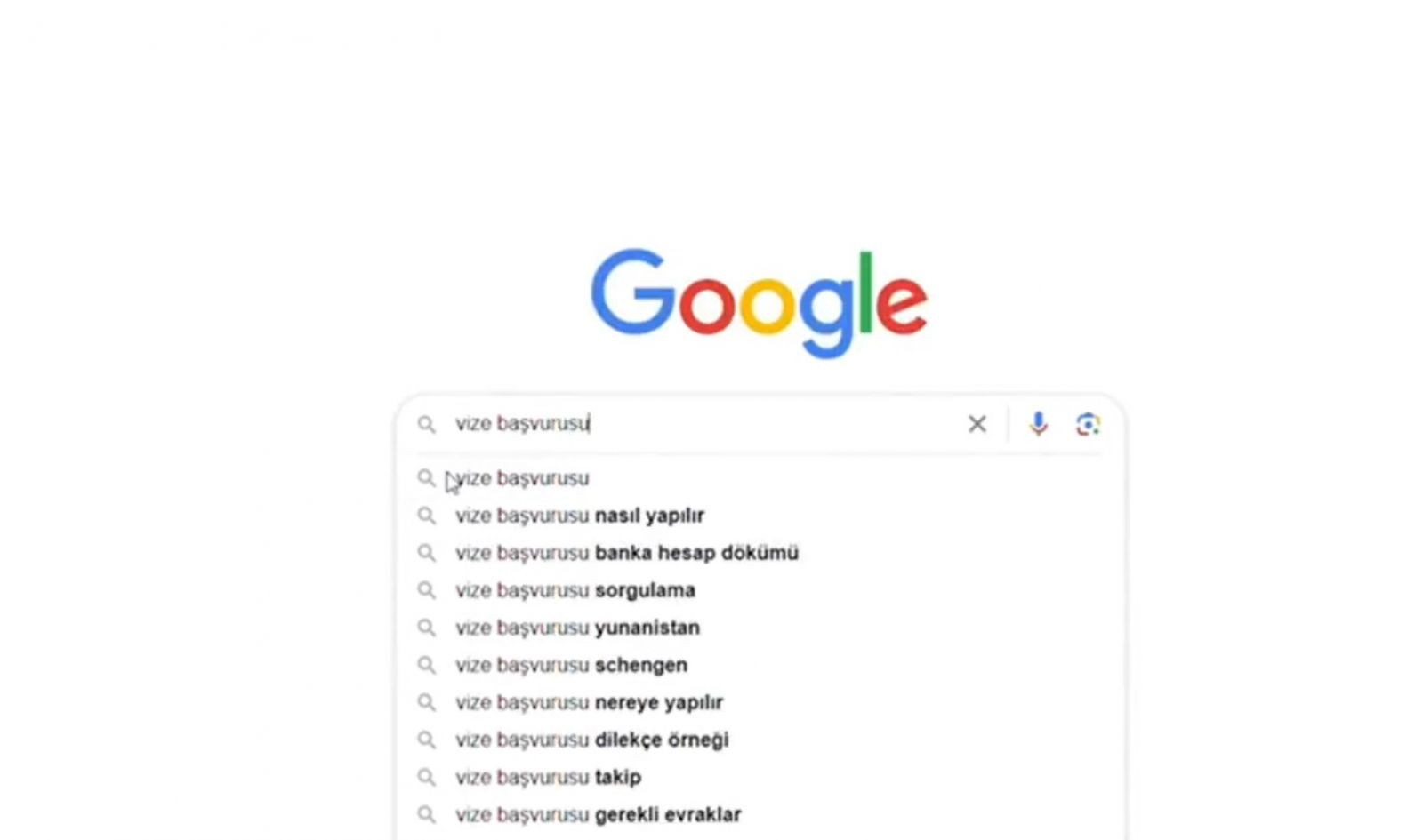Click the search field containing 'vize başvurusu'

(x=703, y=424)
